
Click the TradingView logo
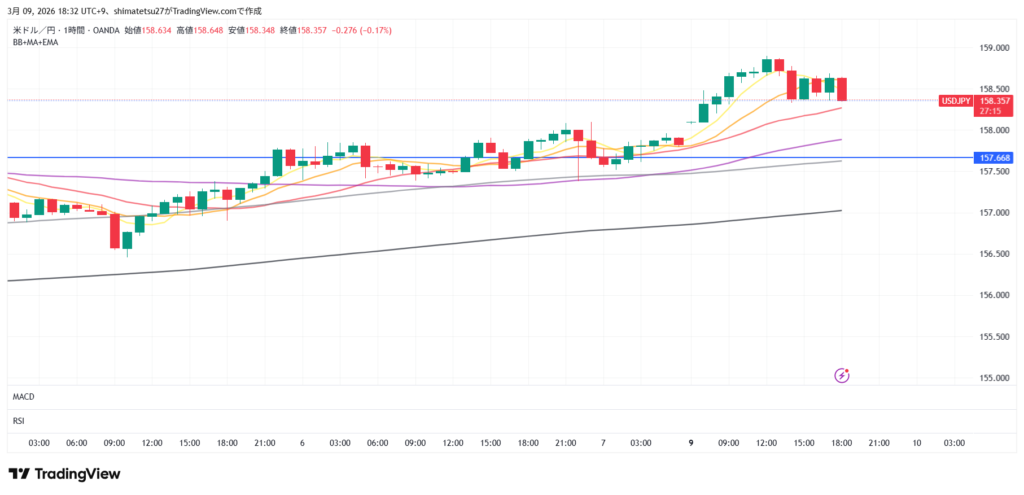tap(64, 473)
